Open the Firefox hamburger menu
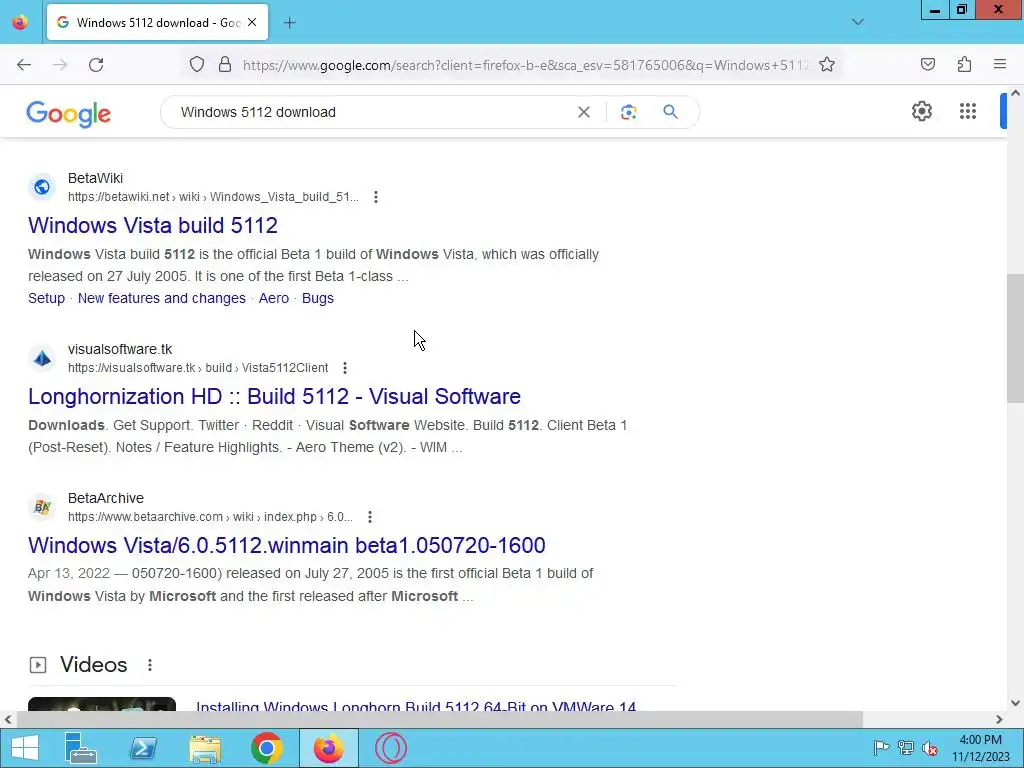This screenshot has height=768, width=1024. point(1000,65)
